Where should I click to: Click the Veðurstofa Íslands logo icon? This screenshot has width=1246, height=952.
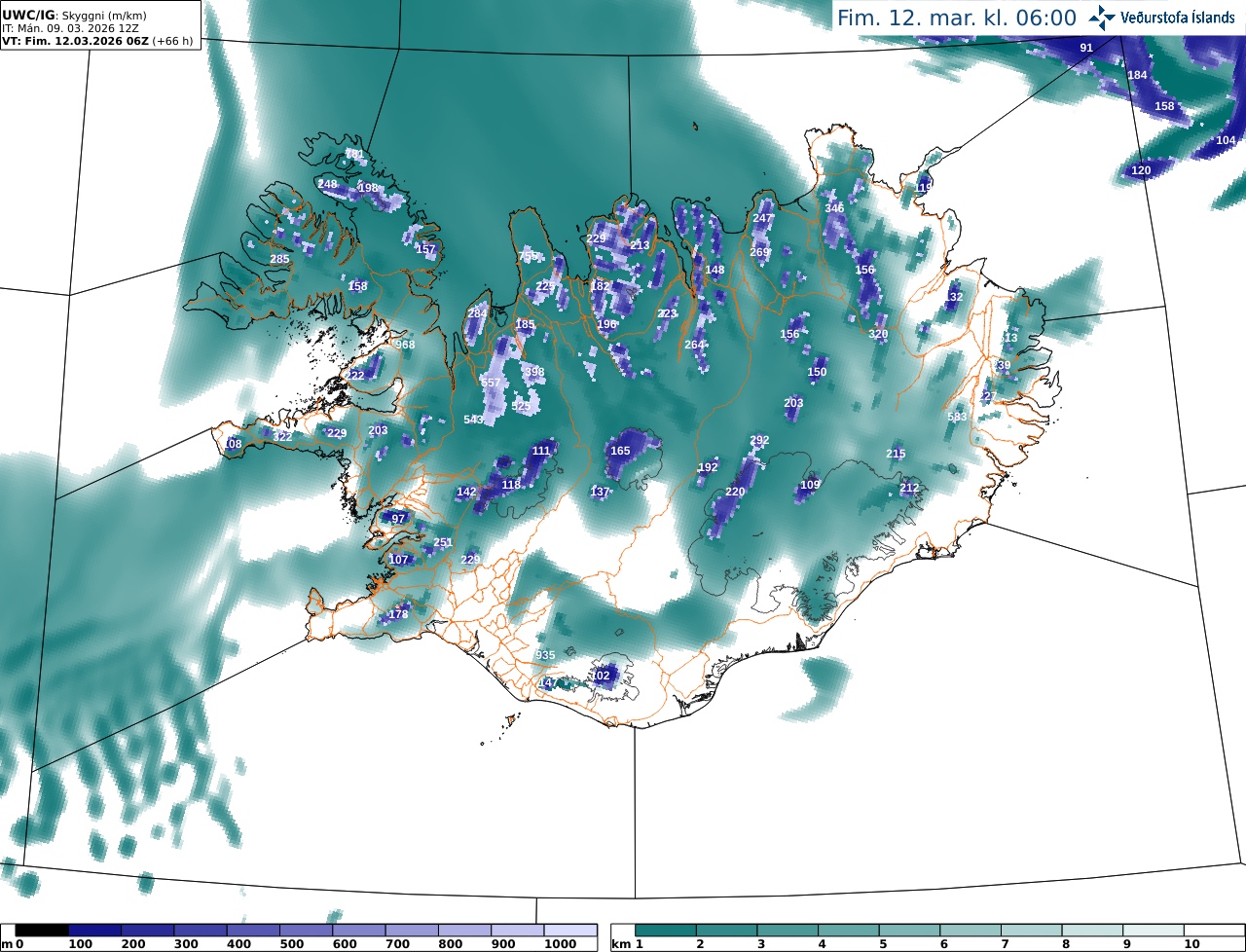coord(1103,17)
